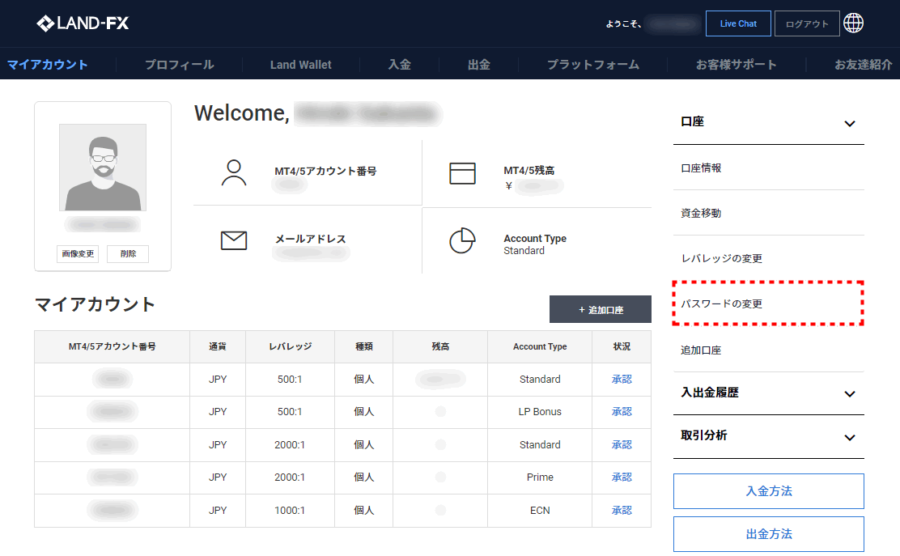Expand the 口座 section chevron

tap(849, 123)
